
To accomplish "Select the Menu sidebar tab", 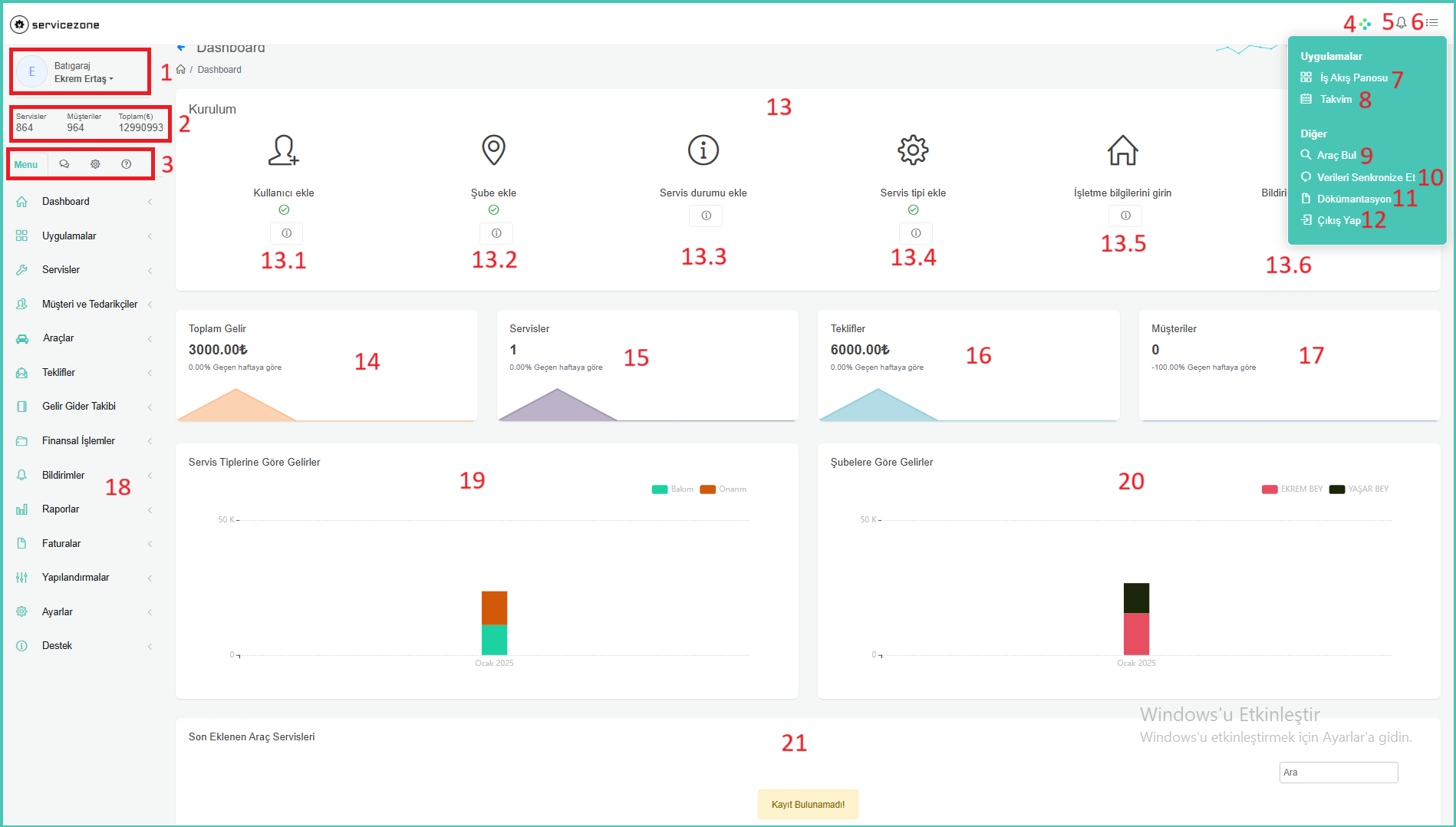I will 26,165.
